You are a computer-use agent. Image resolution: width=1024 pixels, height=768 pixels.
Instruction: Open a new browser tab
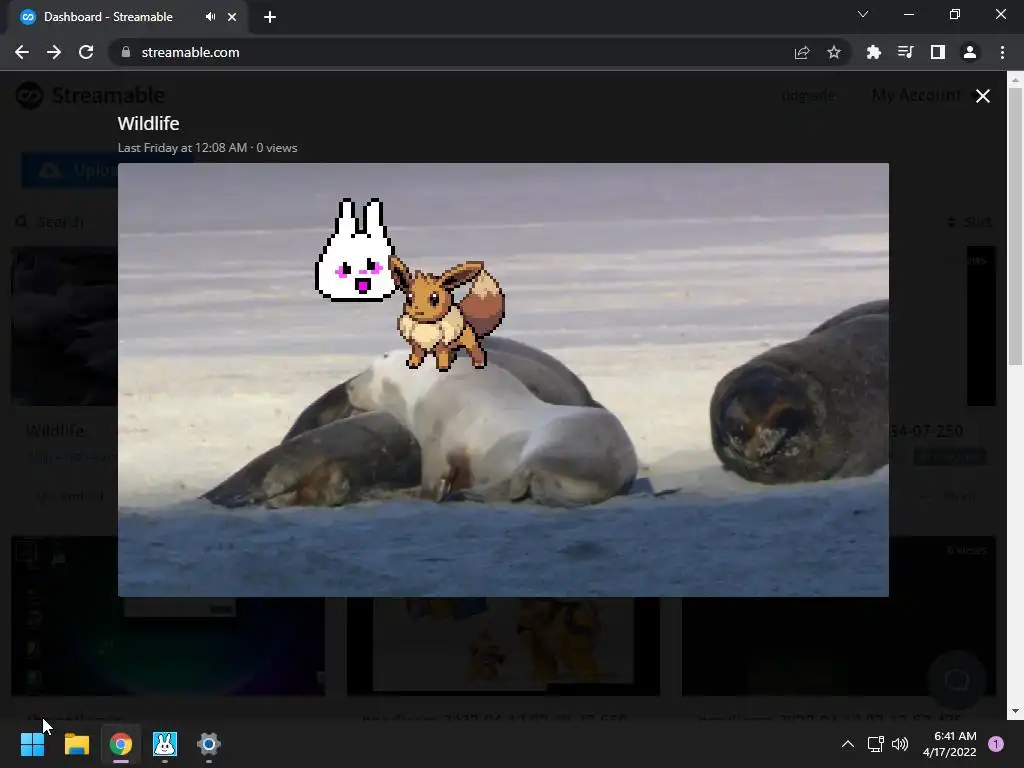[x=270, y=17]
